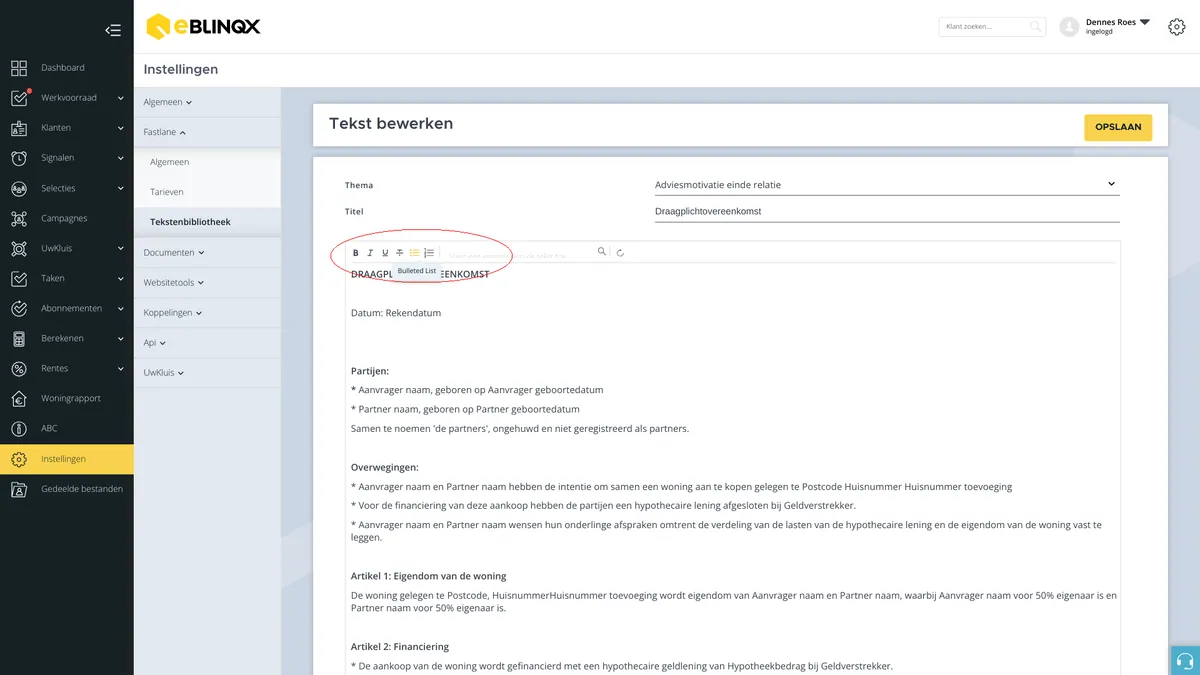The height and width of the screenshot is (675, 1200).
Task: Click the refresh icon in editor toolbar
Action: pos(620,253)
